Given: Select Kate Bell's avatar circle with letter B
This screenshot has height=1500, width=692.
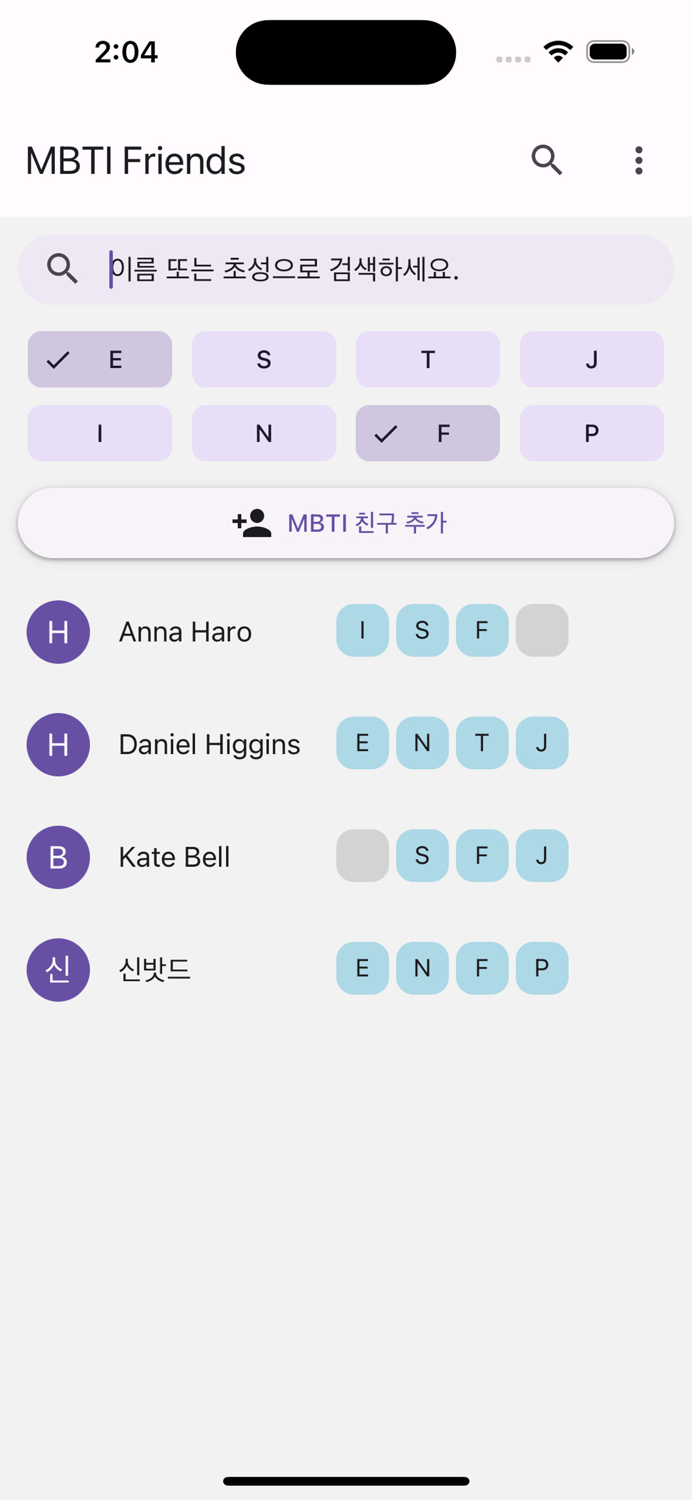Looking at the screenshot, I should point(58,857).
